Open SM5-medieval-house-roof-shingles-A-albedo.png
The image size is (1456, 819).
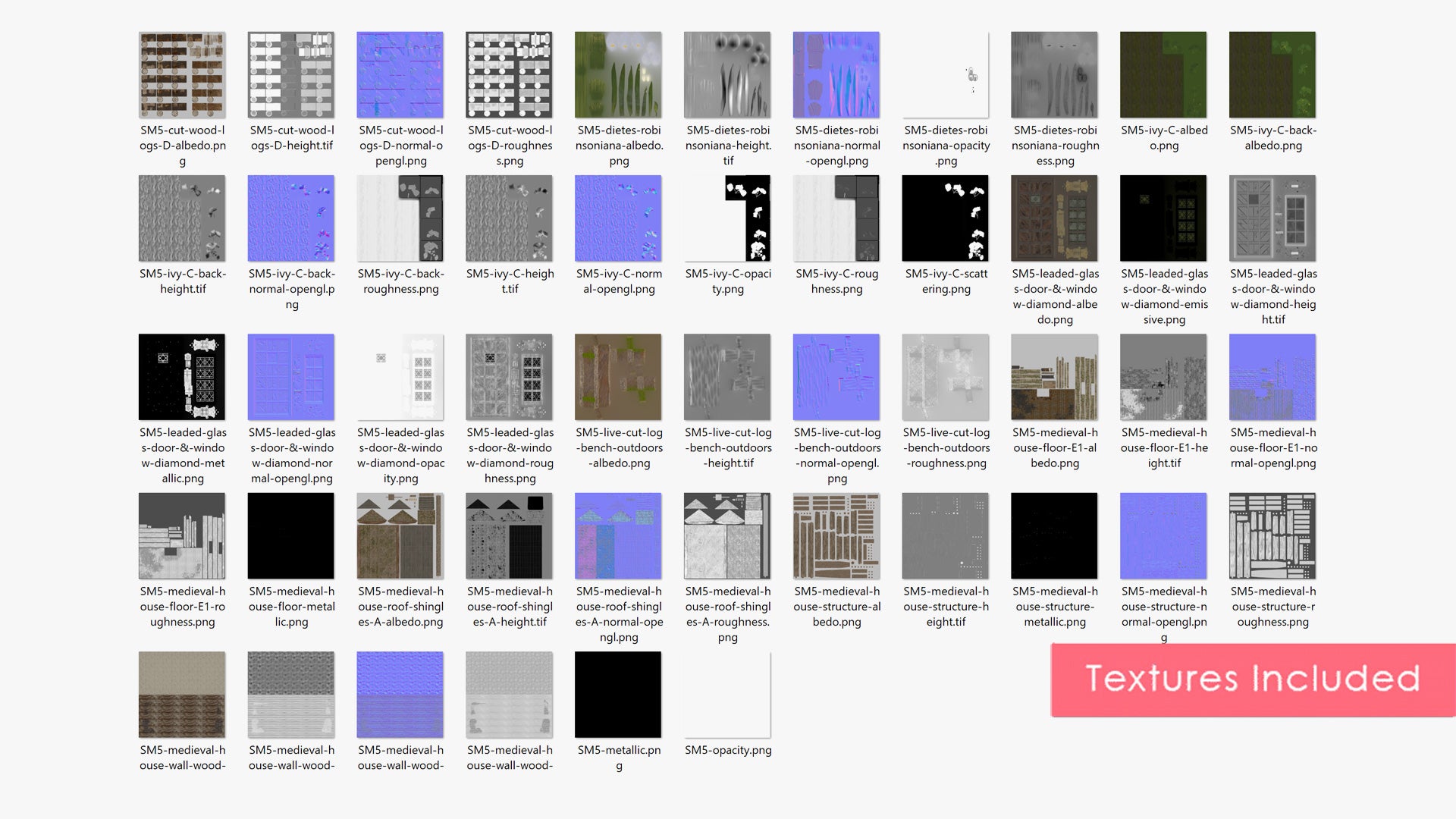tap(400, 536)
